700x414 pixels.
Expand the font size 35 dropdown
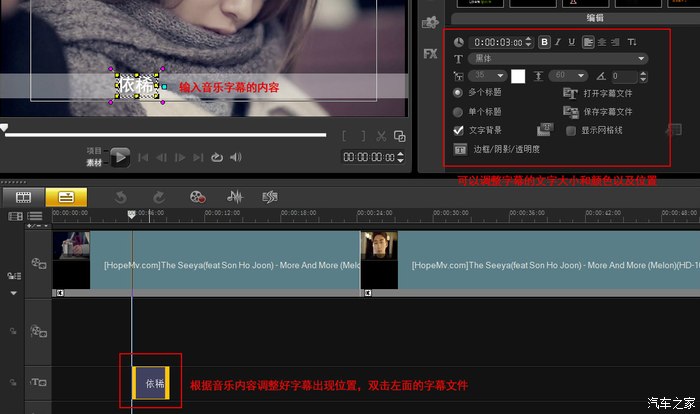pyautogui.click(x=500, y=75)
